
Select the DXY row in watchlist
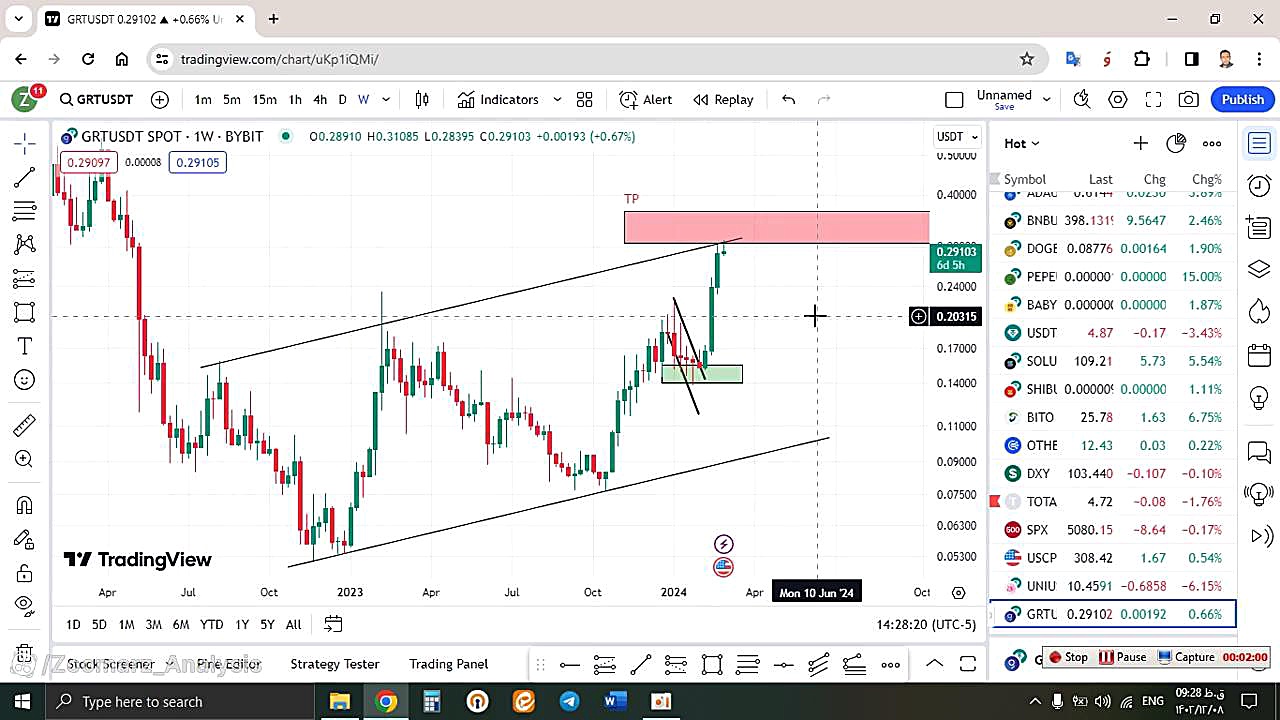pos(1113,473)
